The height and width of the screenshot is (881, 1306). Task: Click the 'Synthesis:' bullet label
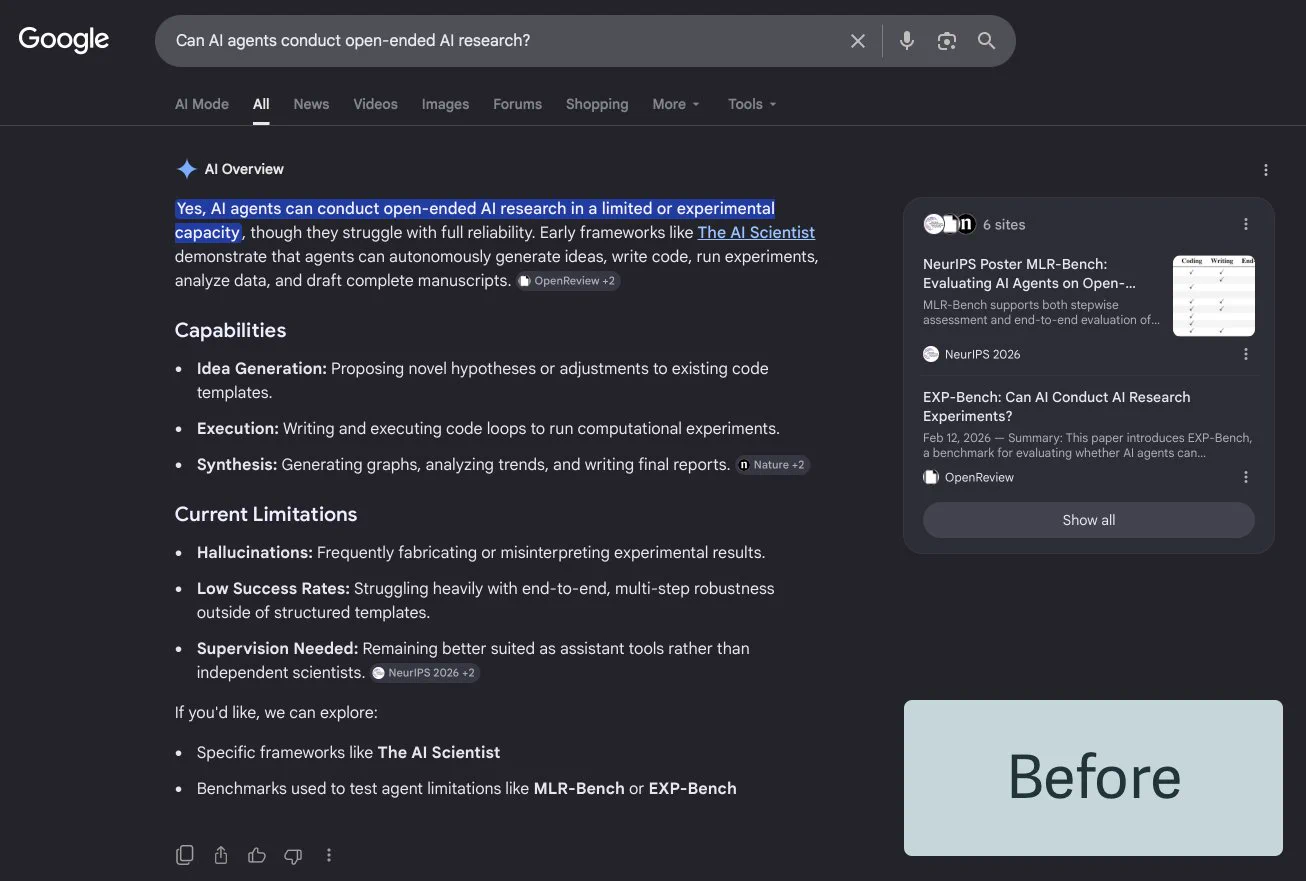(x=237, y=464)
